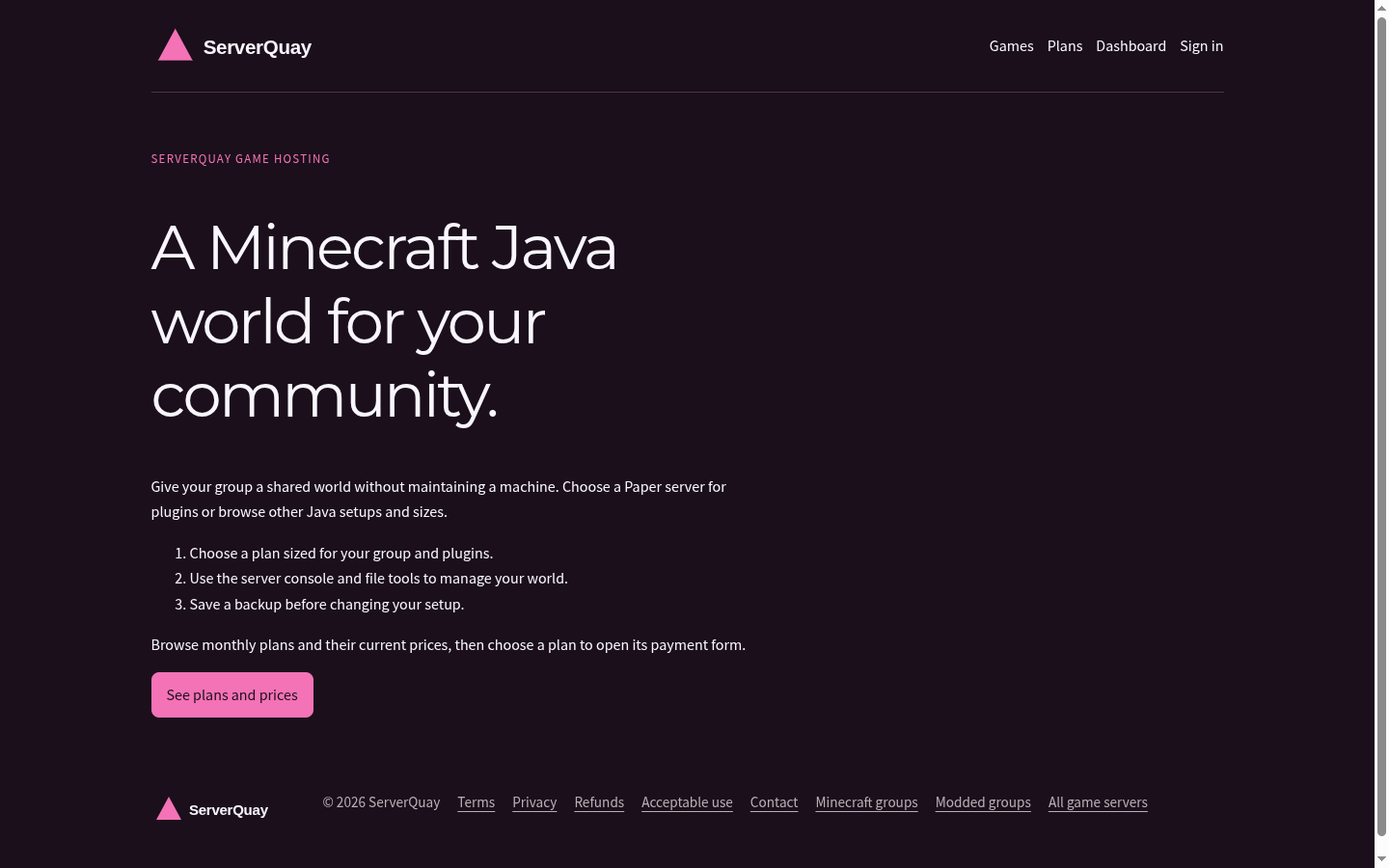Open the Minecraft groups link
The height and width of the screenshot is (868, 1389).
866,802
